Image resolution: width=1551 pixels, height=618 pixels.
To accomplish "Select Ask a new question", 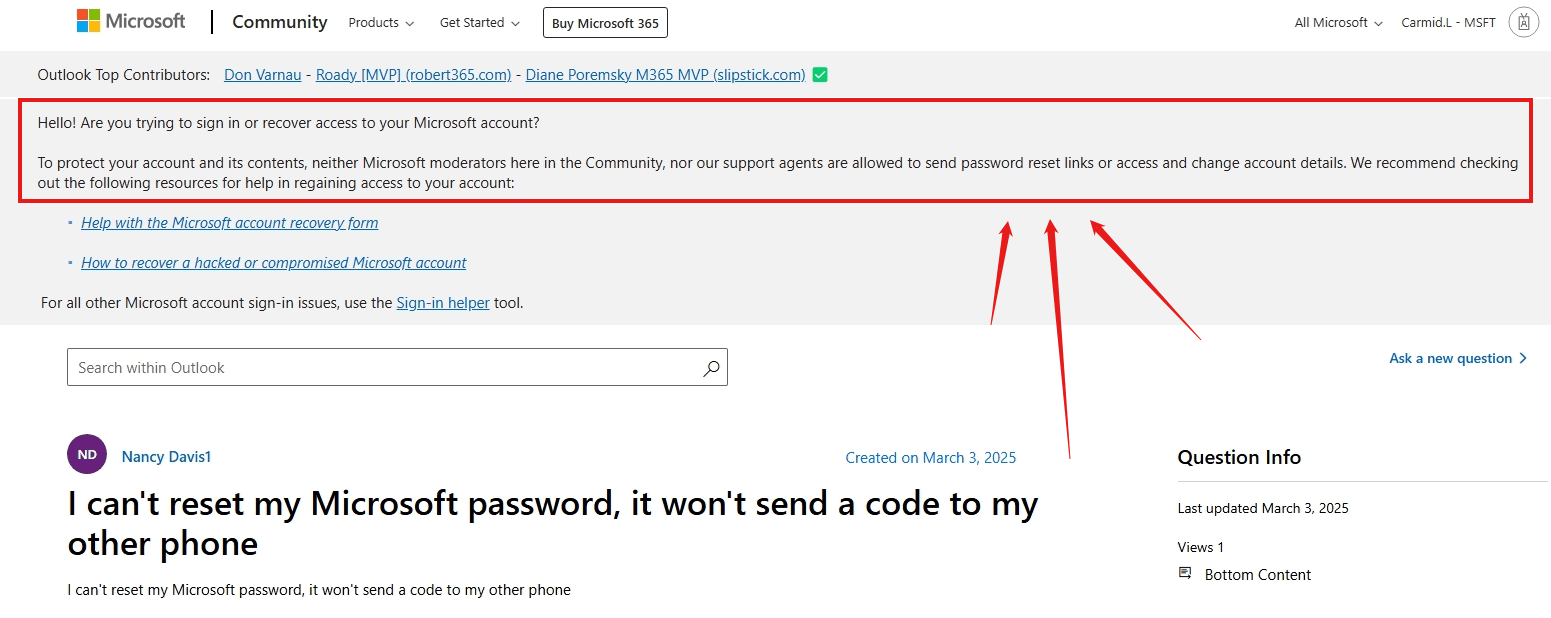I will tap(1448, 357).
